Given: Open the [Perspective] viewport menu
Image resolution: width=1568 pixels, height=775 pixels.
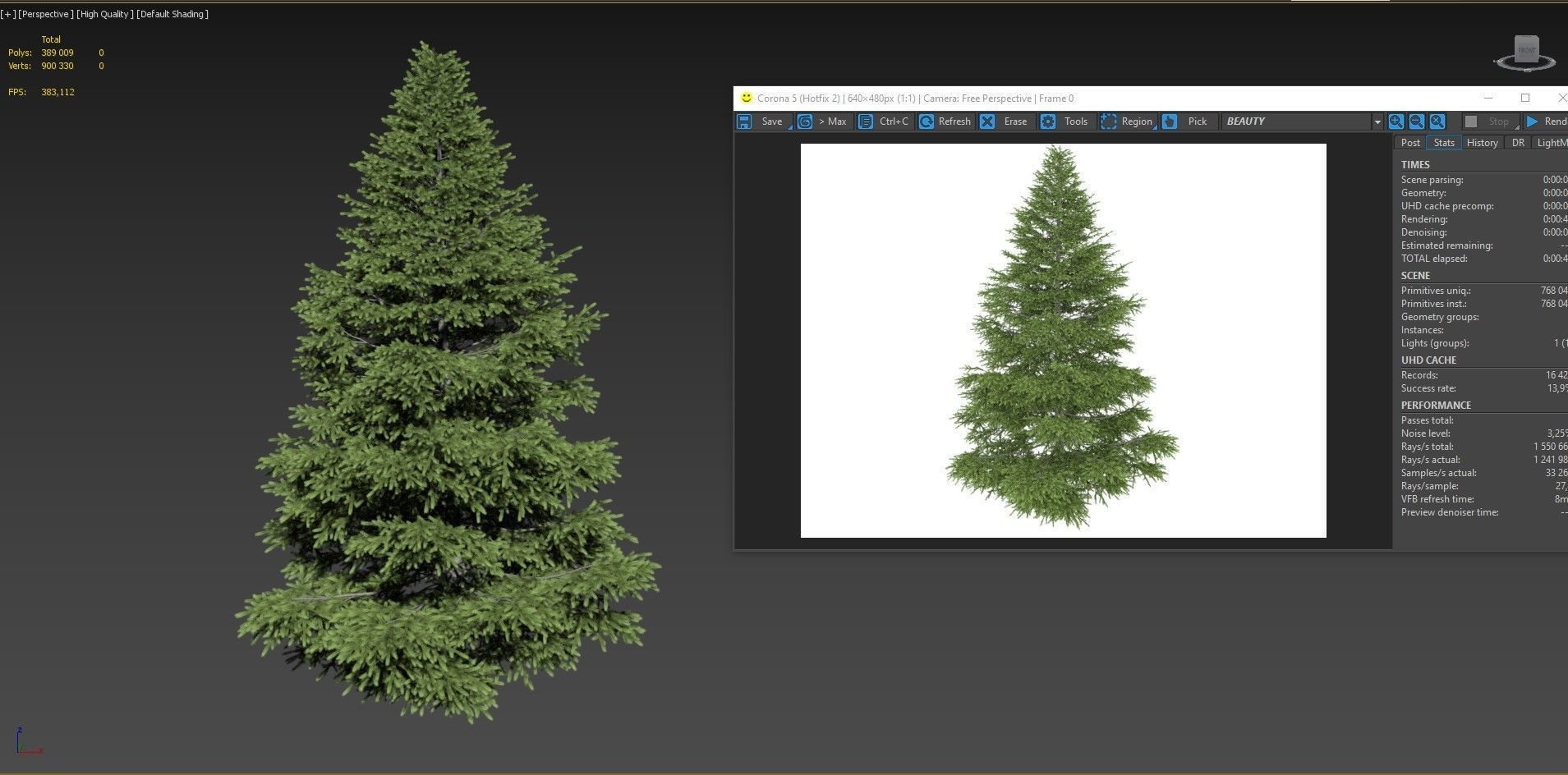Looking at the screenshot, I should click(46, 14).
